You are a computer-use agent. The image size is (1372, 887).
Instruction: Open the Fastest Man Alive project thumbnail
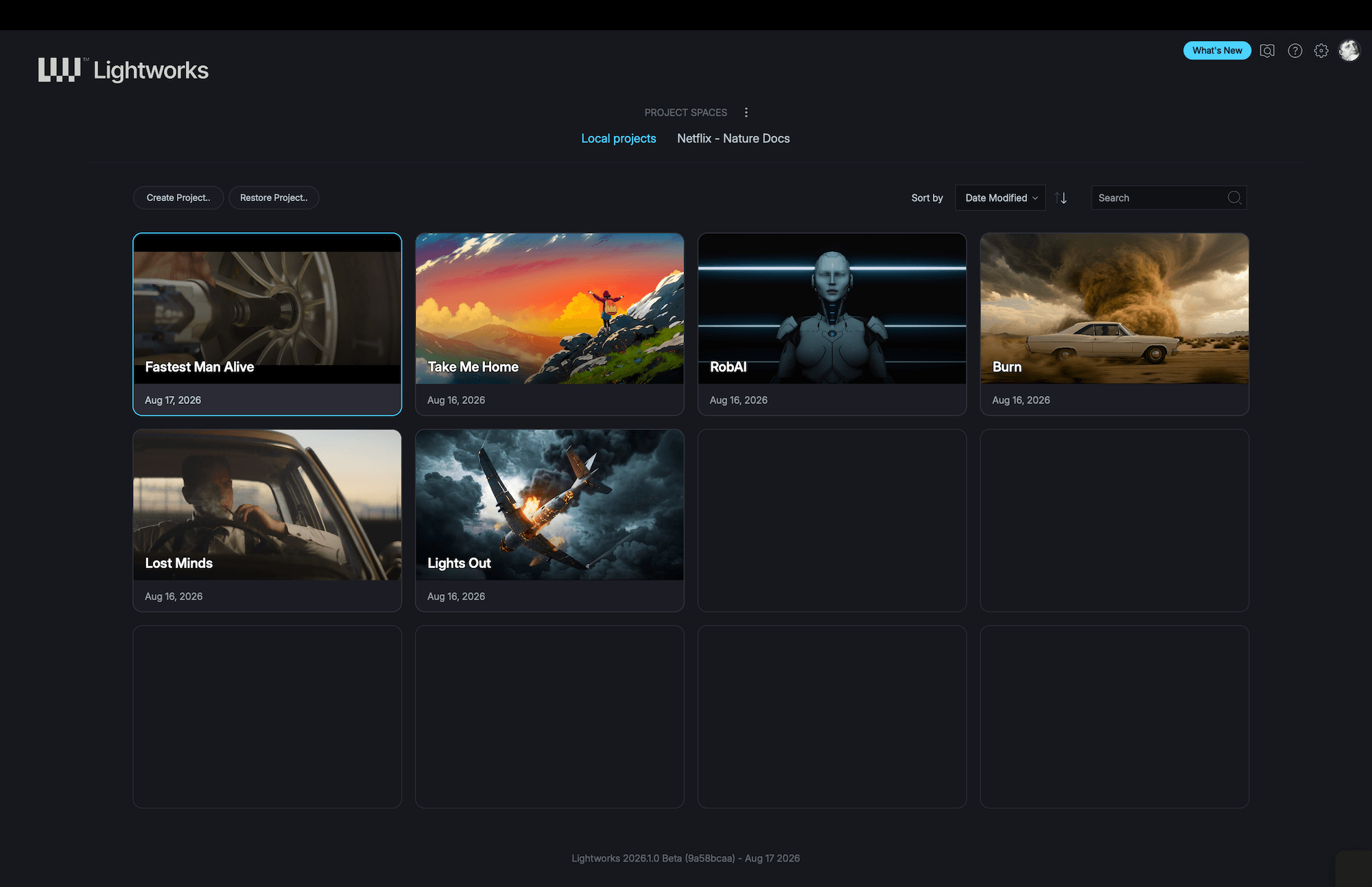268,309
